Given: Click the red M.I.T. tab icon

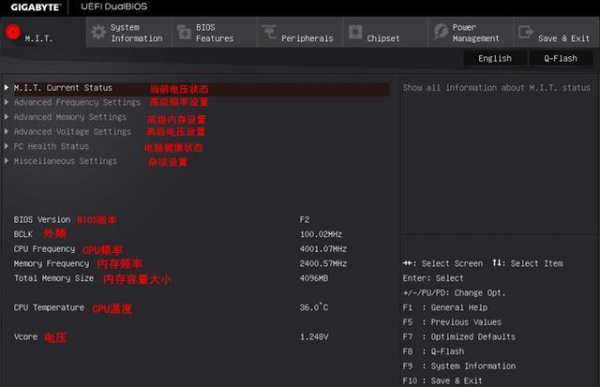Looking at the screenshot, I should (13, 32).
